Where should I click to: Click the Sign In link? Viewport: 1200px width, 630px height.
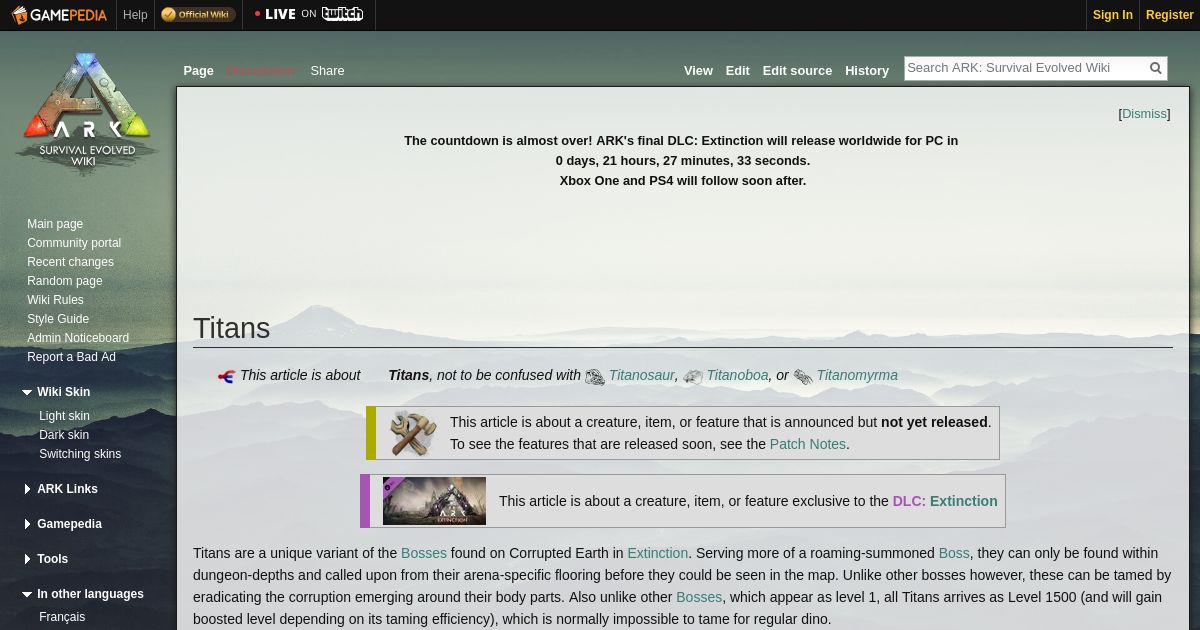click(1113, 15)
